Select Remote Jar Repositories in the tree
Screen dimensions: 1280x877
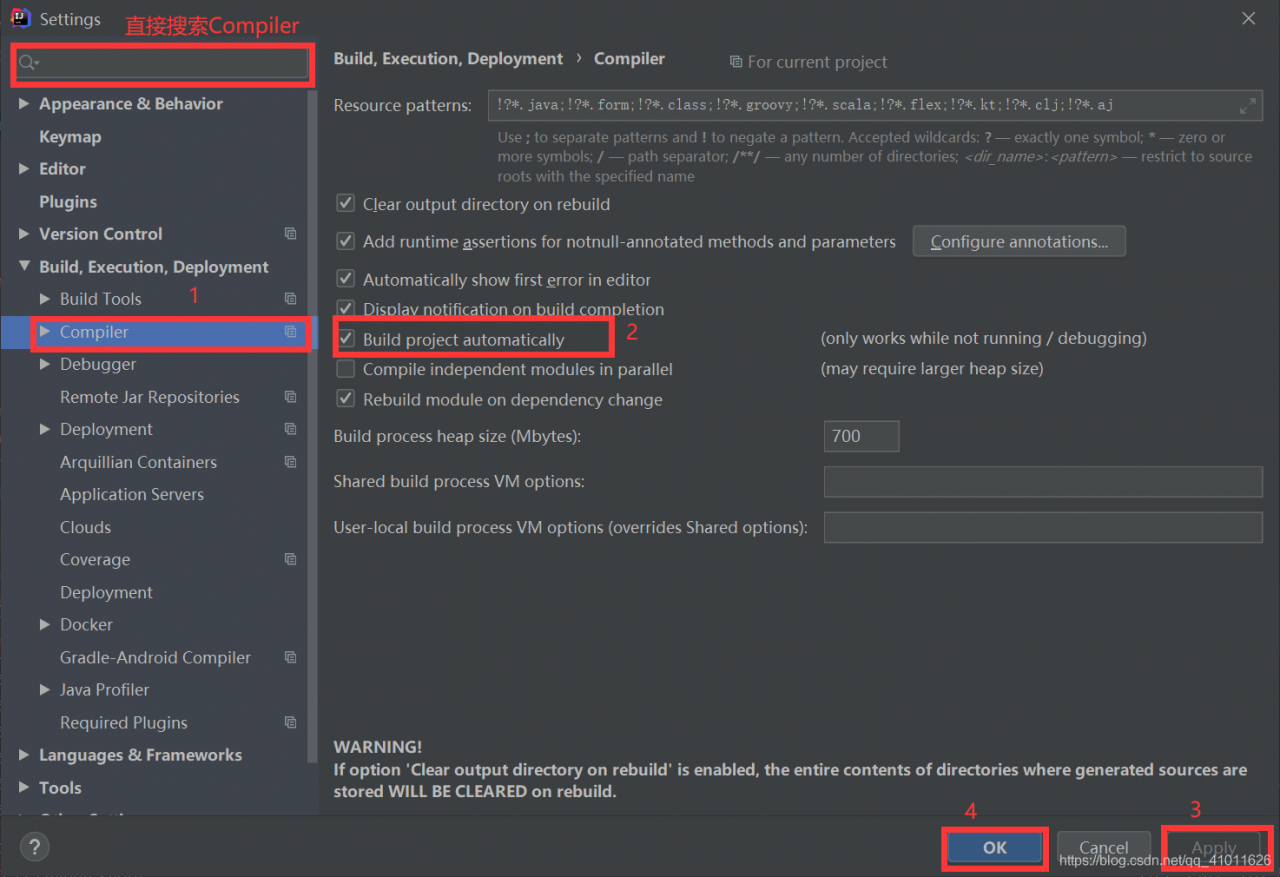[150, 397]
